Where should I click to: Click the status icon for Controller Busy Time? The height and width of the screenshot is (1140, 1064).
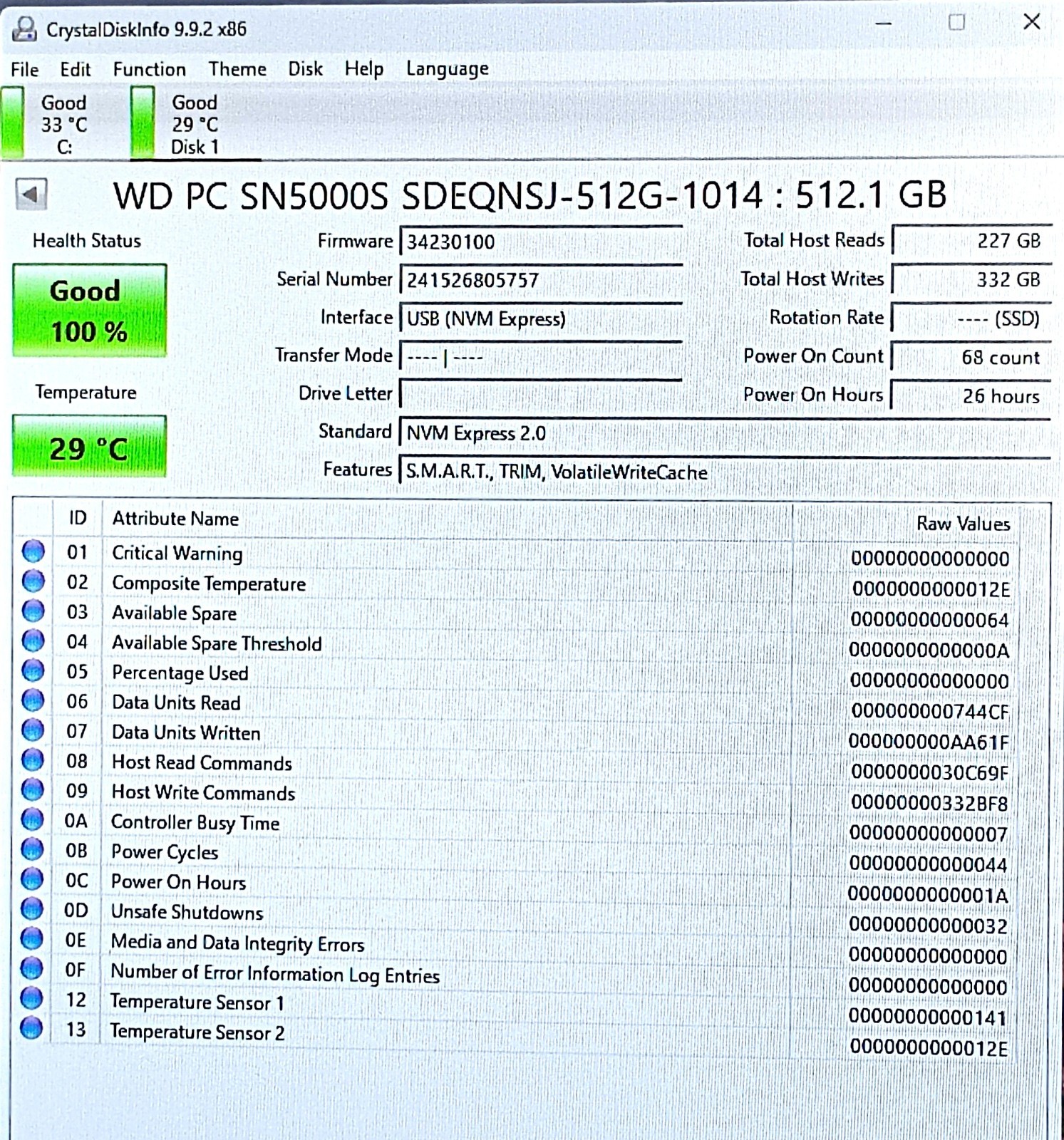point(32,820)
